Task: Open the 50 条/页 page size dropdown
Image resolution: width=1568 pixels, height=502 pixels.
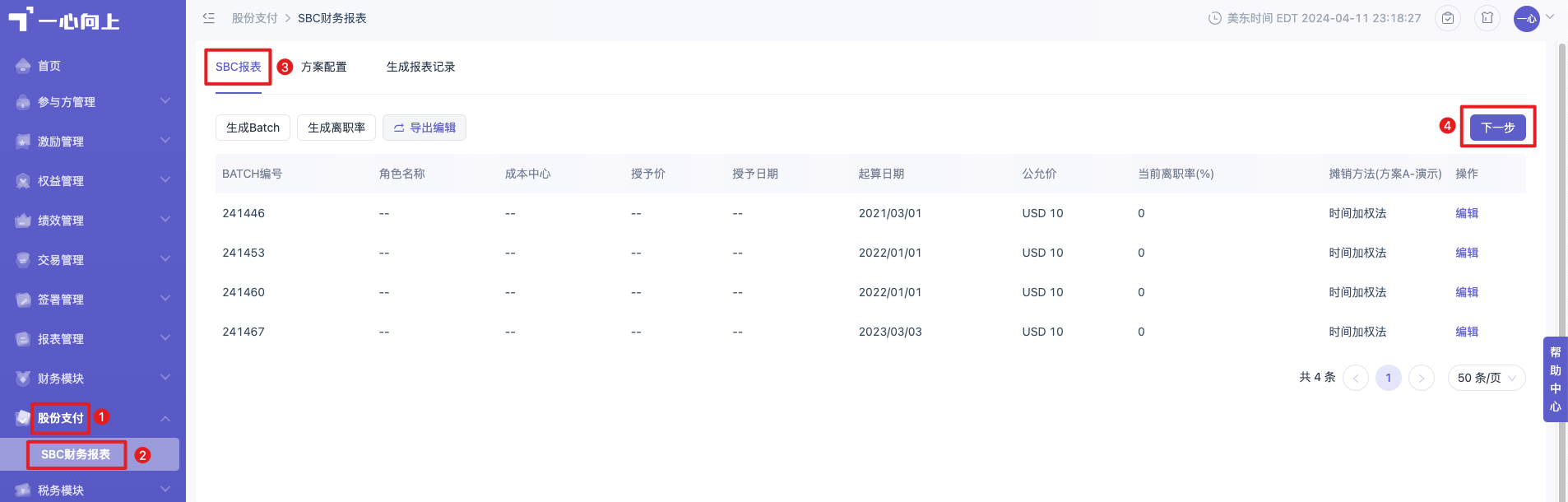Action: pyautogui.click(x=1487, y=378)
